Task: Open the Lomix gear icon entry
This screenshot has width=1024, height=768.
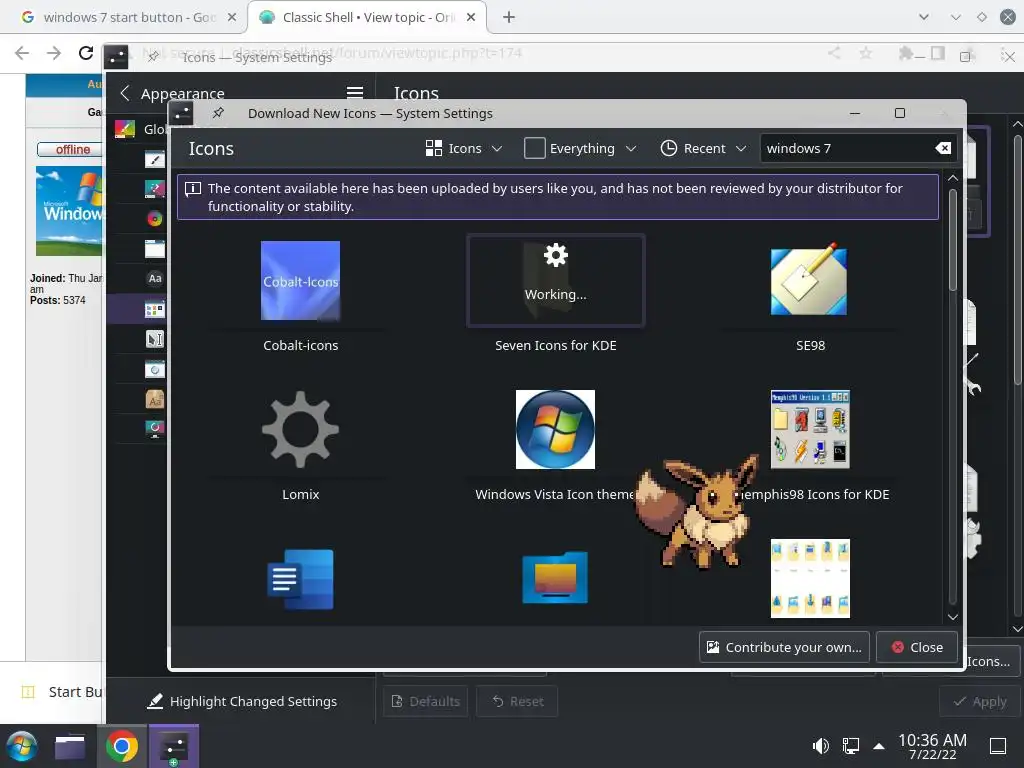Action: pos(300,429)
